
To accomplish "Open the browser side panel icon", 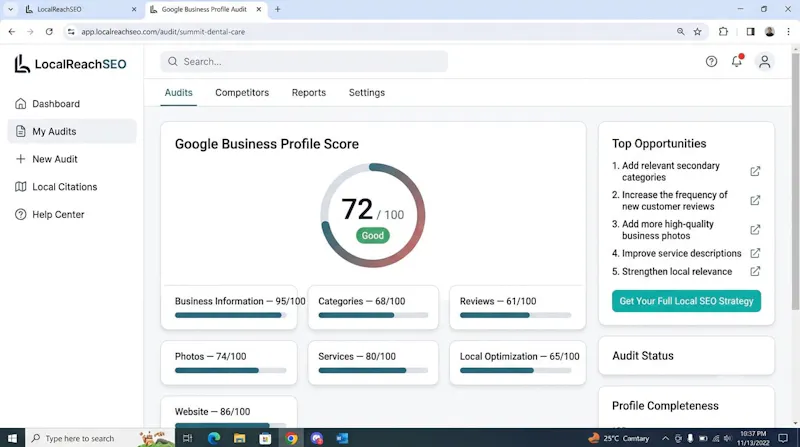I will click(x=750, y=32).
